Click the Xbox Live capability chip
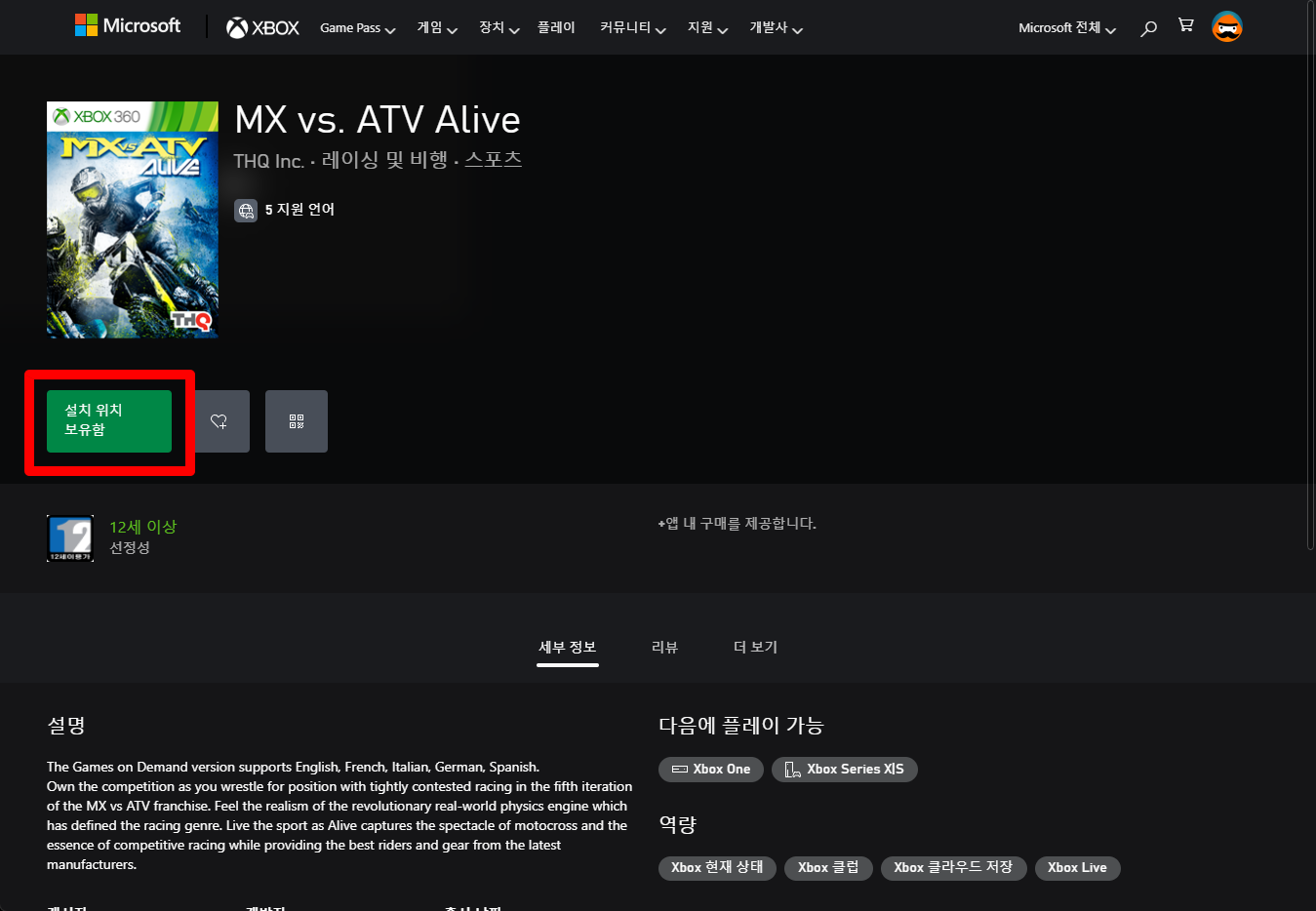 [x=1077, y=868]
